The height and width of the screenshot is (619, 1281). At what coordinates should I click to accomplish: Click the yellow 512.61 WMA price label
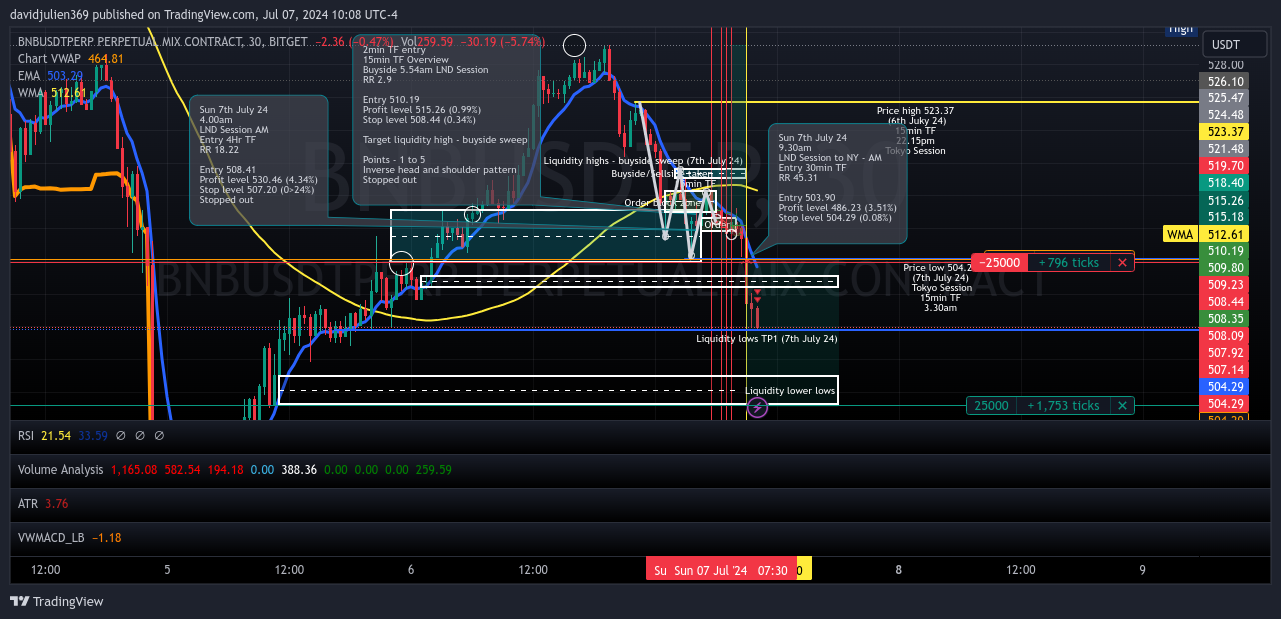click(x=1225, y=234)
